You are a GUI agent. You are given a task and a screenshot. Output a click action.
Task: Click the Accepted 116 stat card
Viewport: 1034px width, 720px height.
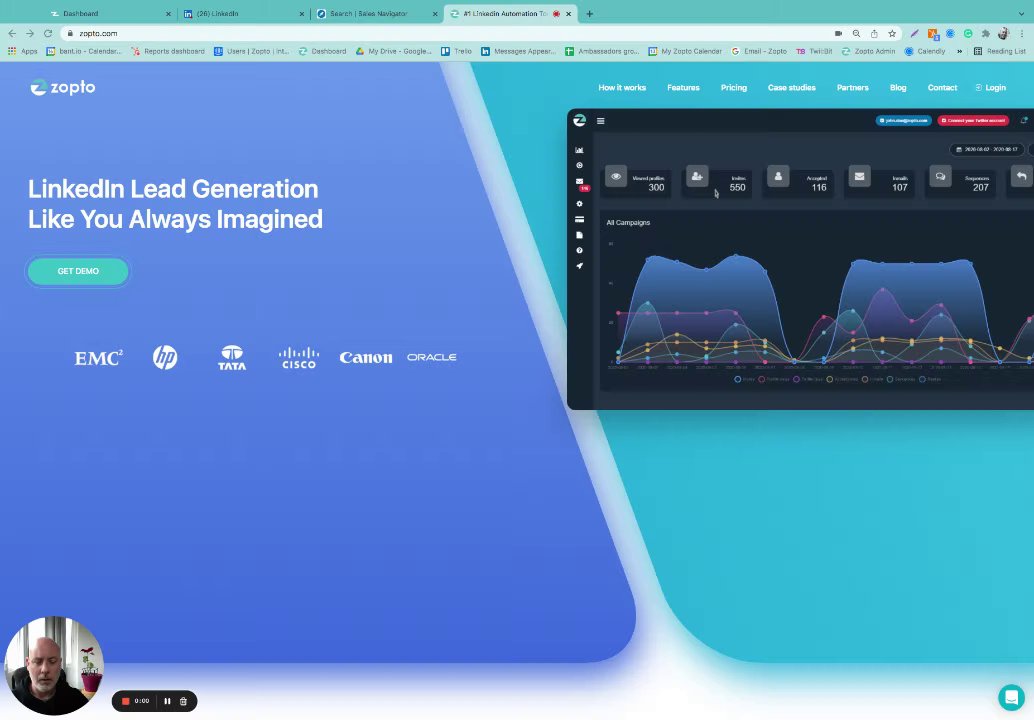798,181
